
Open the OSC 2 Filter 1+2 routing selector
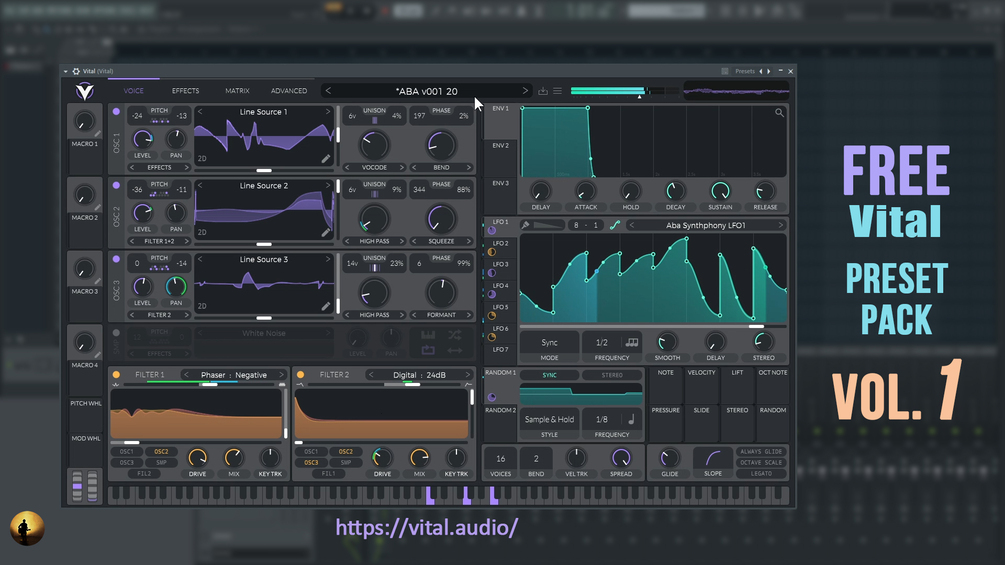(x=159, y=242)
